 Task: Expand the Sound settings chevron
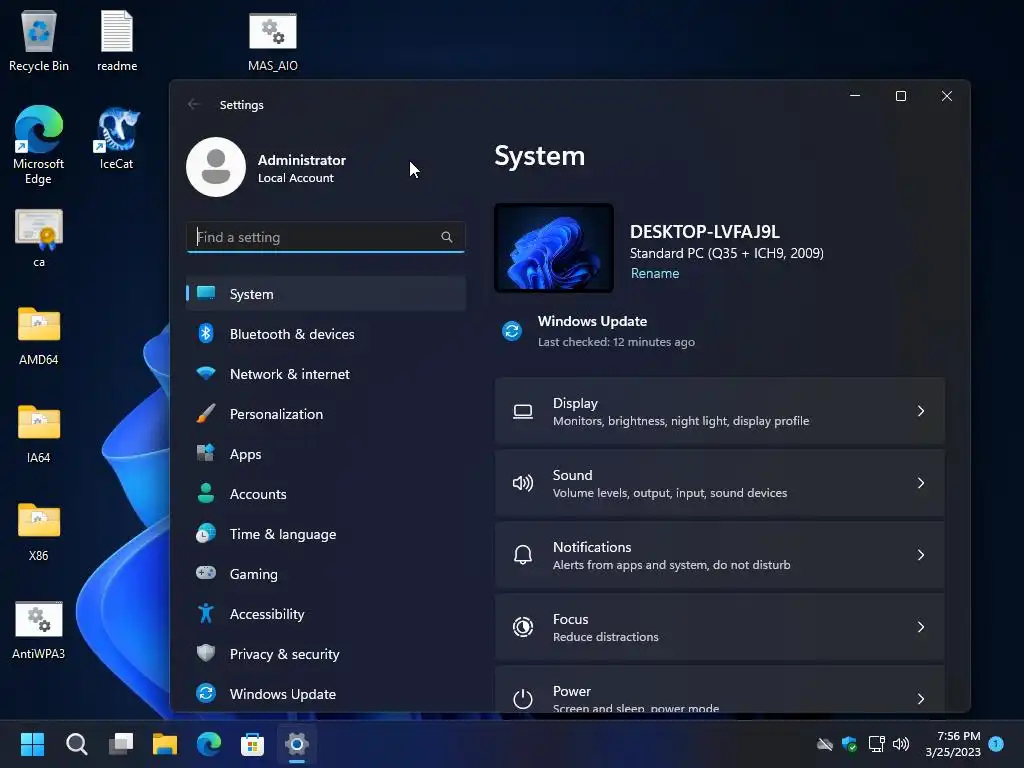click(x=921, y=483)
